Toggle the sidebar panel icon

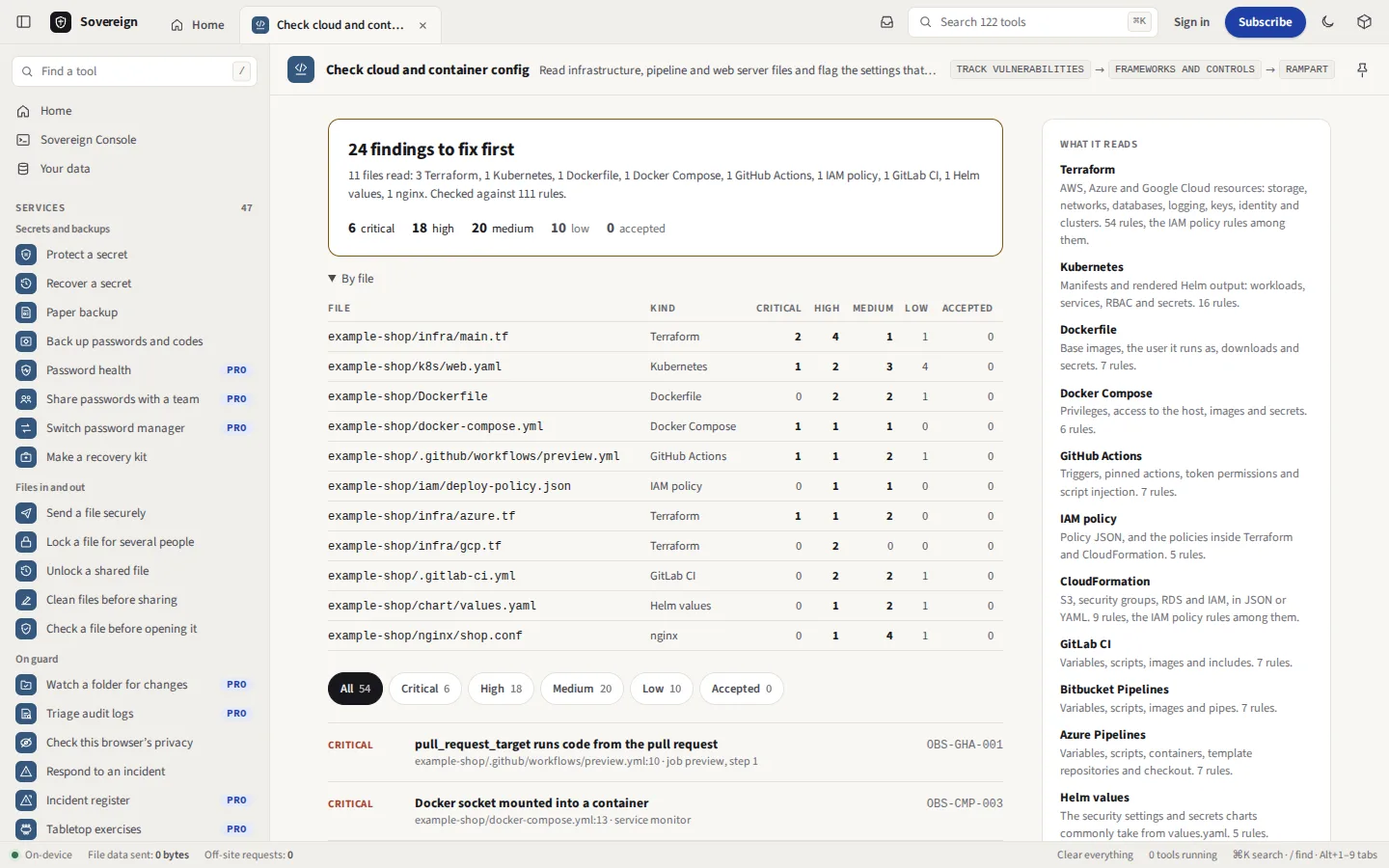(x=24, y=22)
